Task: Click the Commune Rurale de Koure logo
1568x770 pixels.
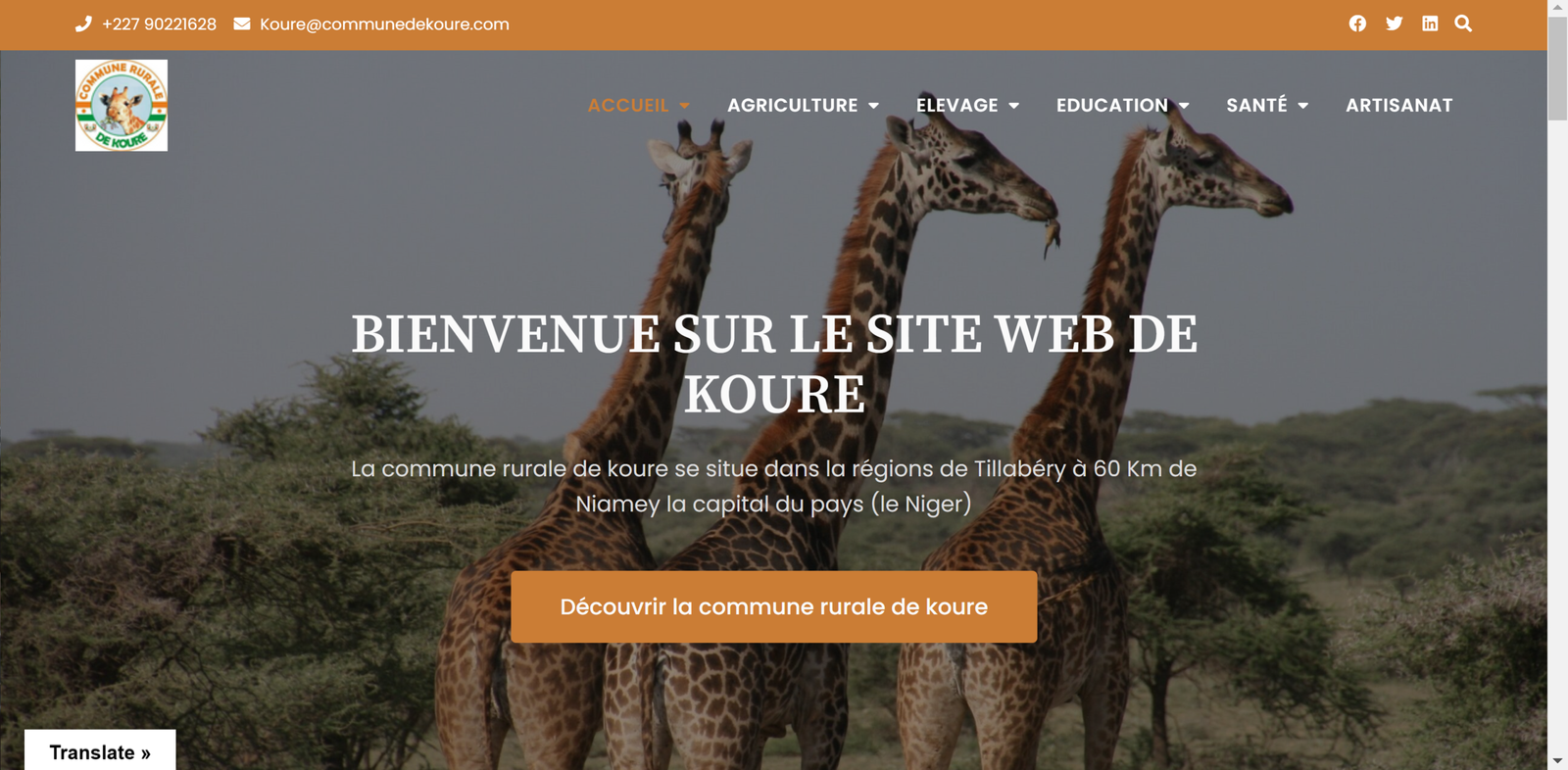Action: tap(122, 105)
